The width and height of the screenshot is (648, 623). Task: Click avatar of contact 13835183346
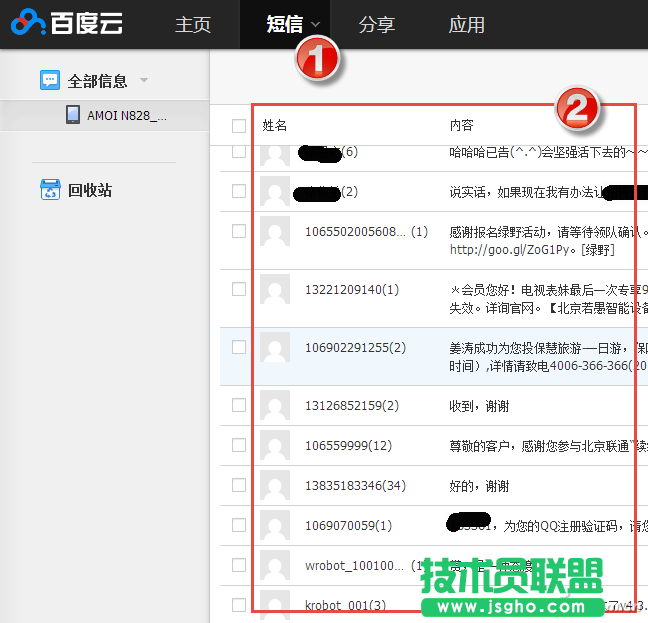(275, 486)
